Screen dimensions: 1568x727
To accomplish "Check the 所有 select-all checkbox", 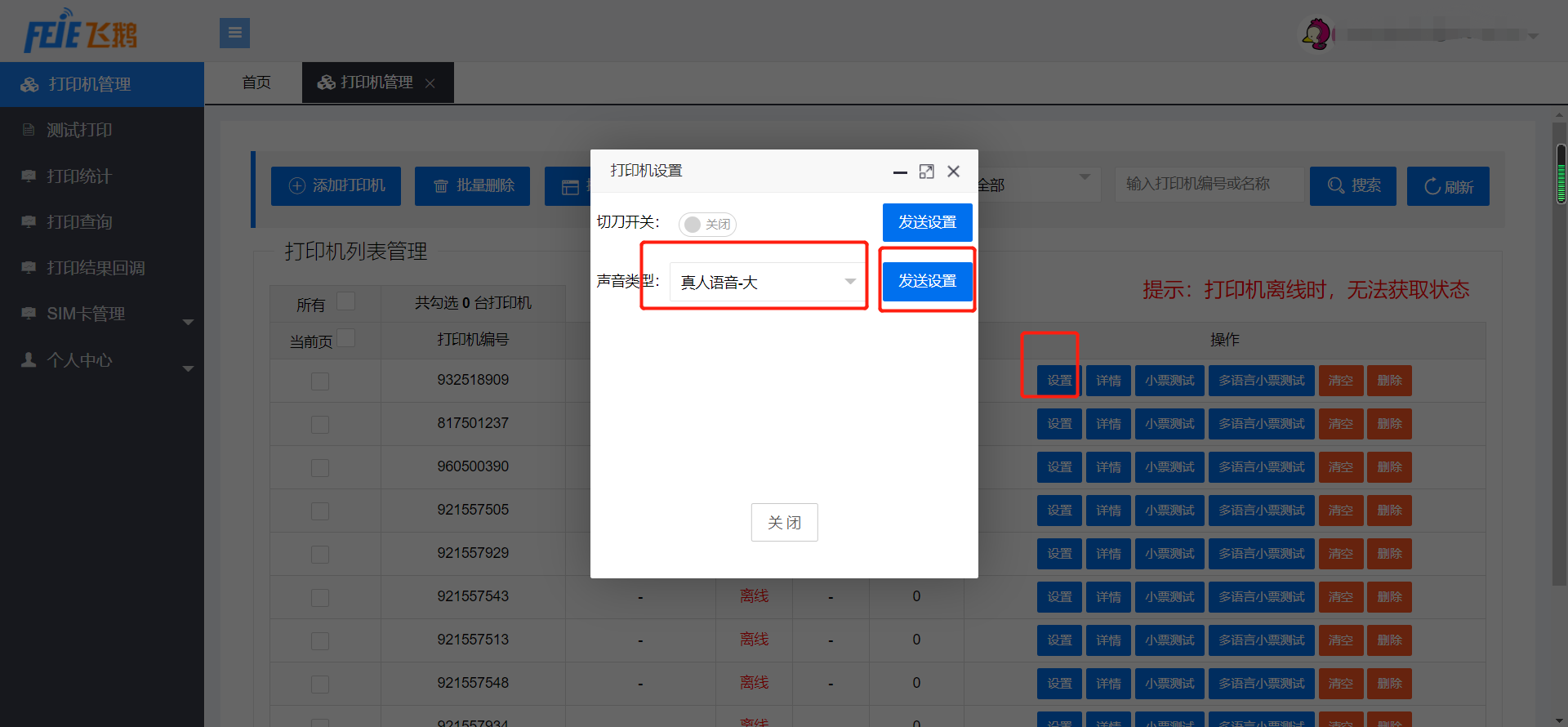I will click(x=346, y=301).
